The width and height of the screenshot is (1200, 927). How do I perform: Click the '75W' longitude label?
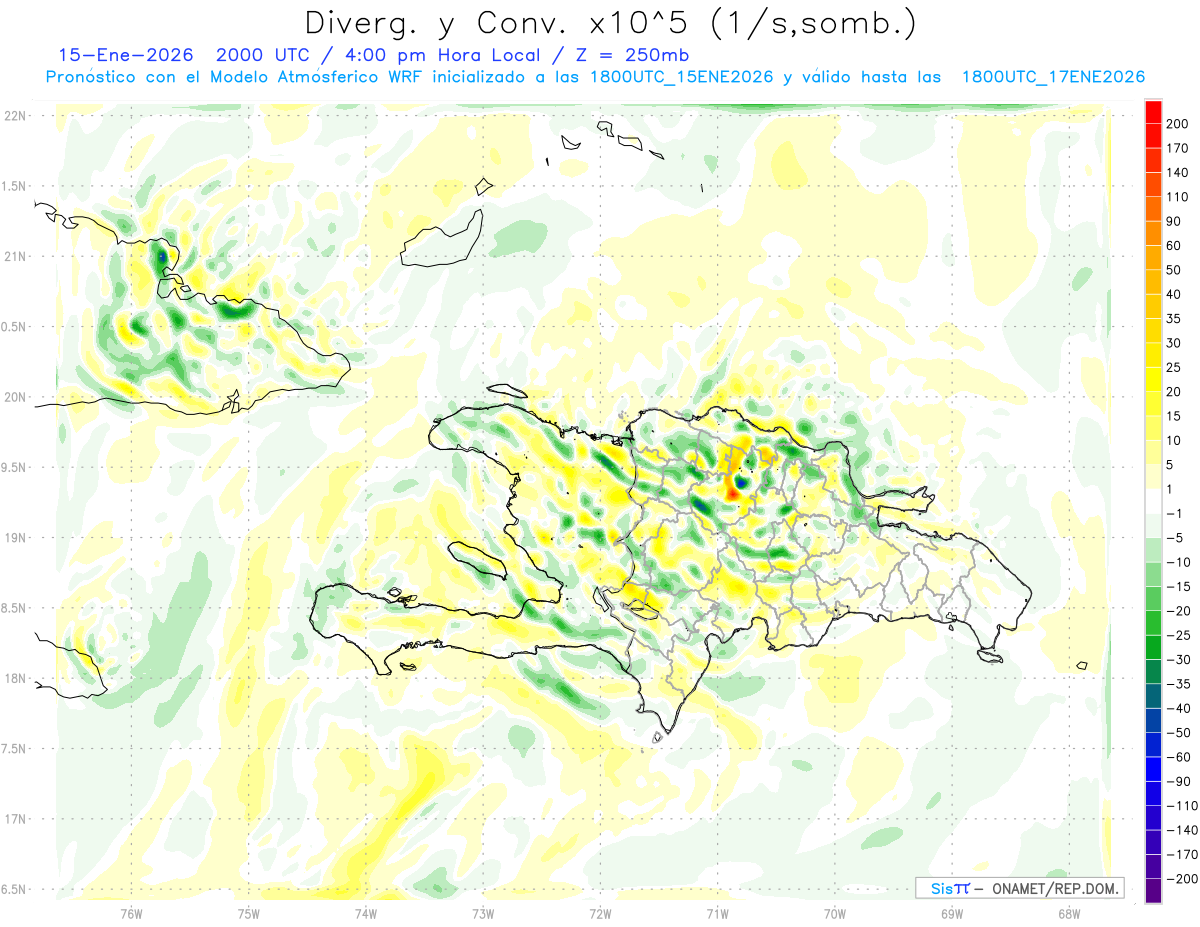[248, 913]
